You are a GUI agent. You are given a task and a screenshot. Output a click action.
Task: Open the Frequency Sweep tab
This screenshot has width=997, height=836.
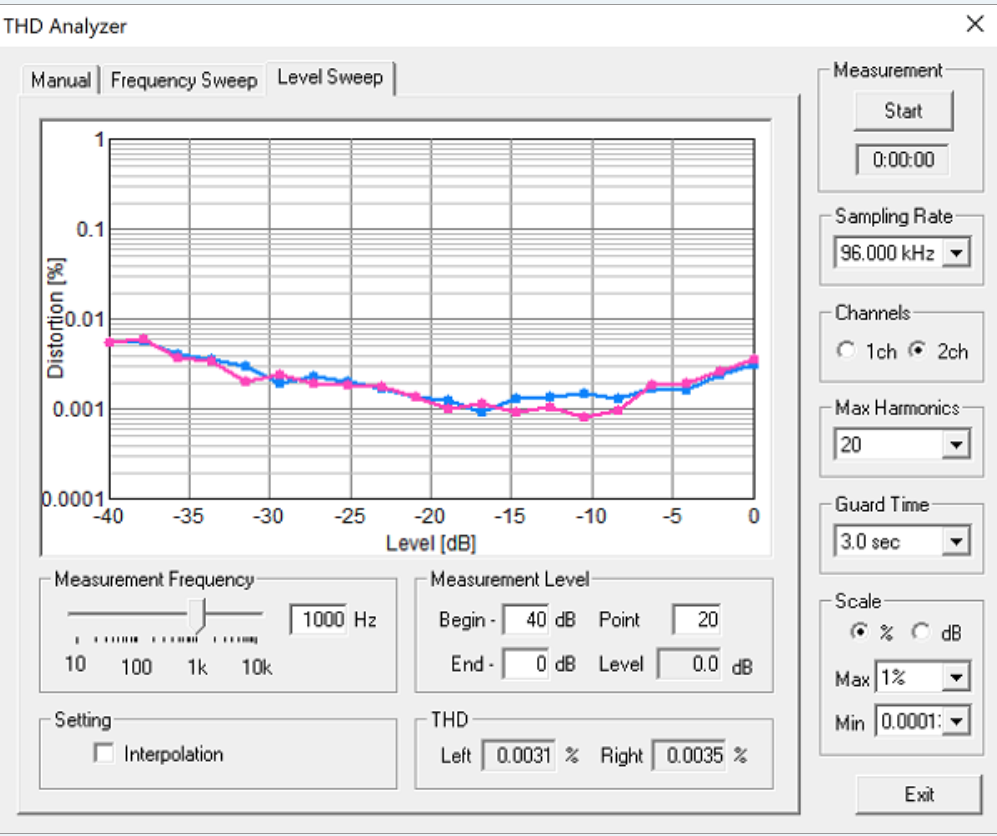183,80
